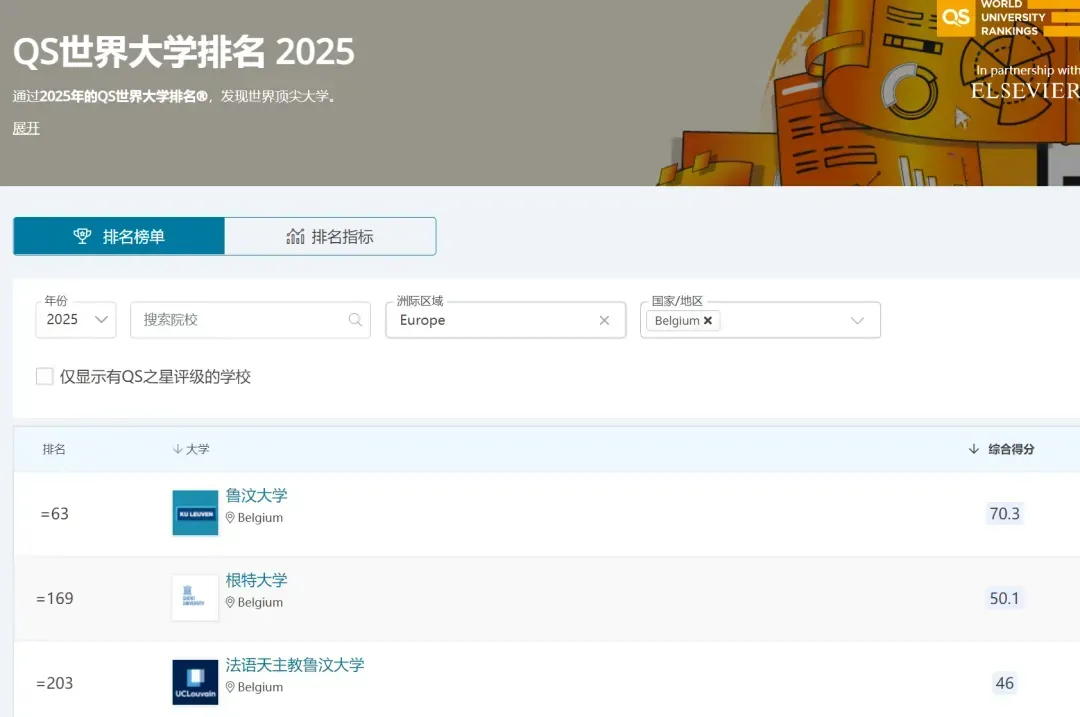Switch to the 排名指标 indicators tab
This screenshot has width=1080, height=717.
coord(330,236)
